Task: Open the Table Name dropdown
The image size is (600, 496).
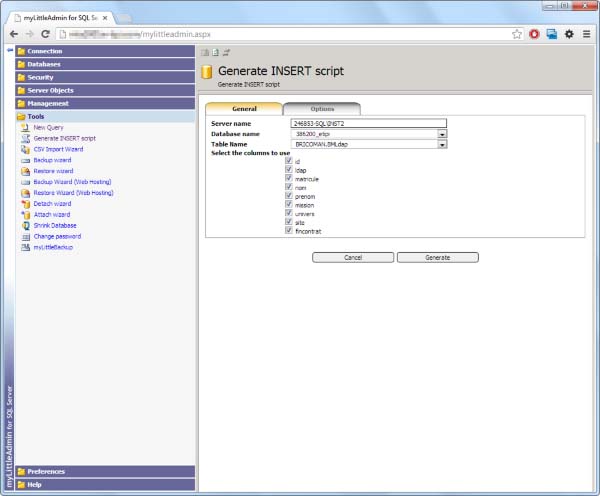Action: point(442,144)
